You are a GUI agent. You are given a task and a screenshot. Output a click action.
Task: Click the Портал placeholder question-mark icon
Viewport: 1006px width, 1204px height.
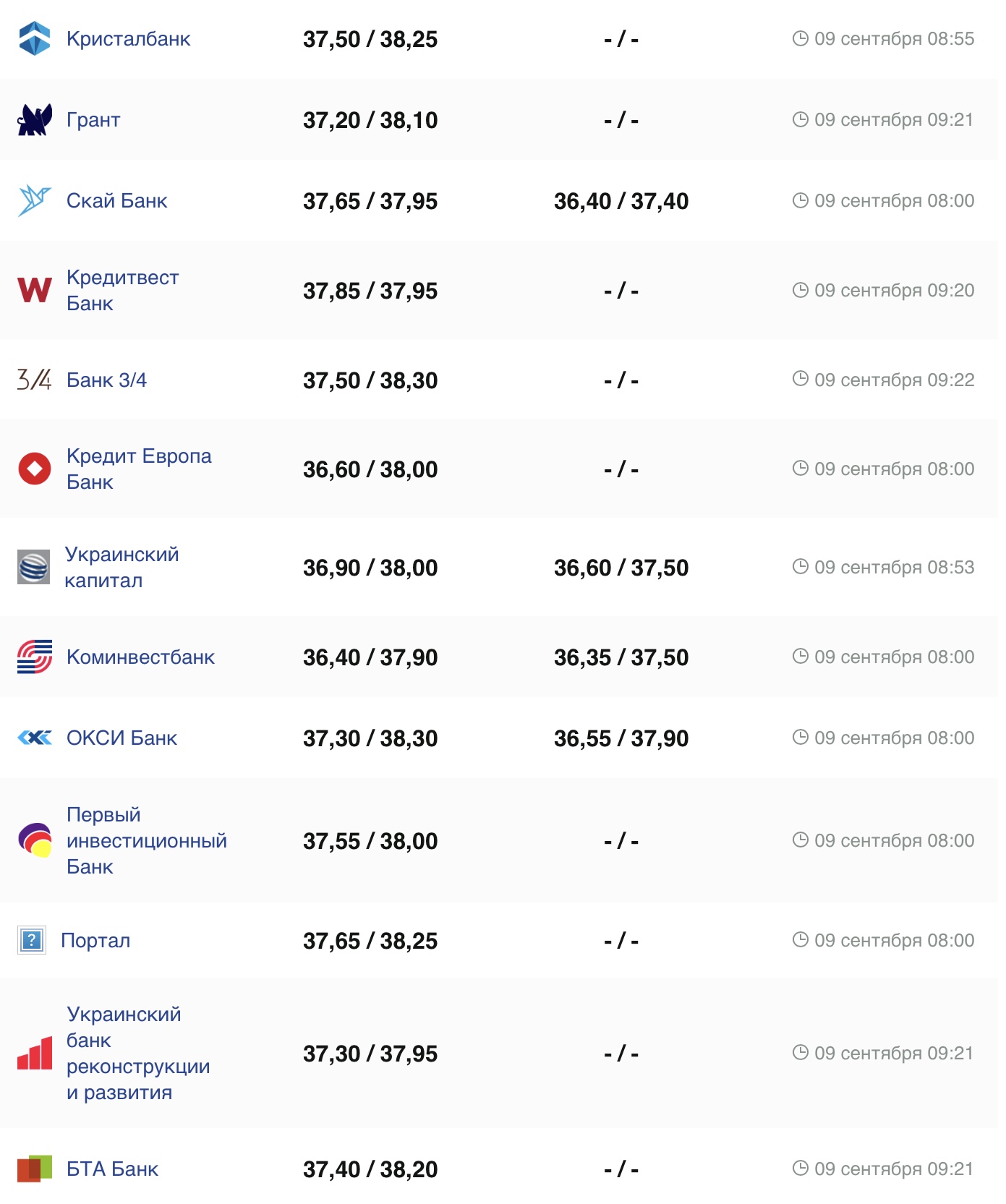click(x=32, y=940)
